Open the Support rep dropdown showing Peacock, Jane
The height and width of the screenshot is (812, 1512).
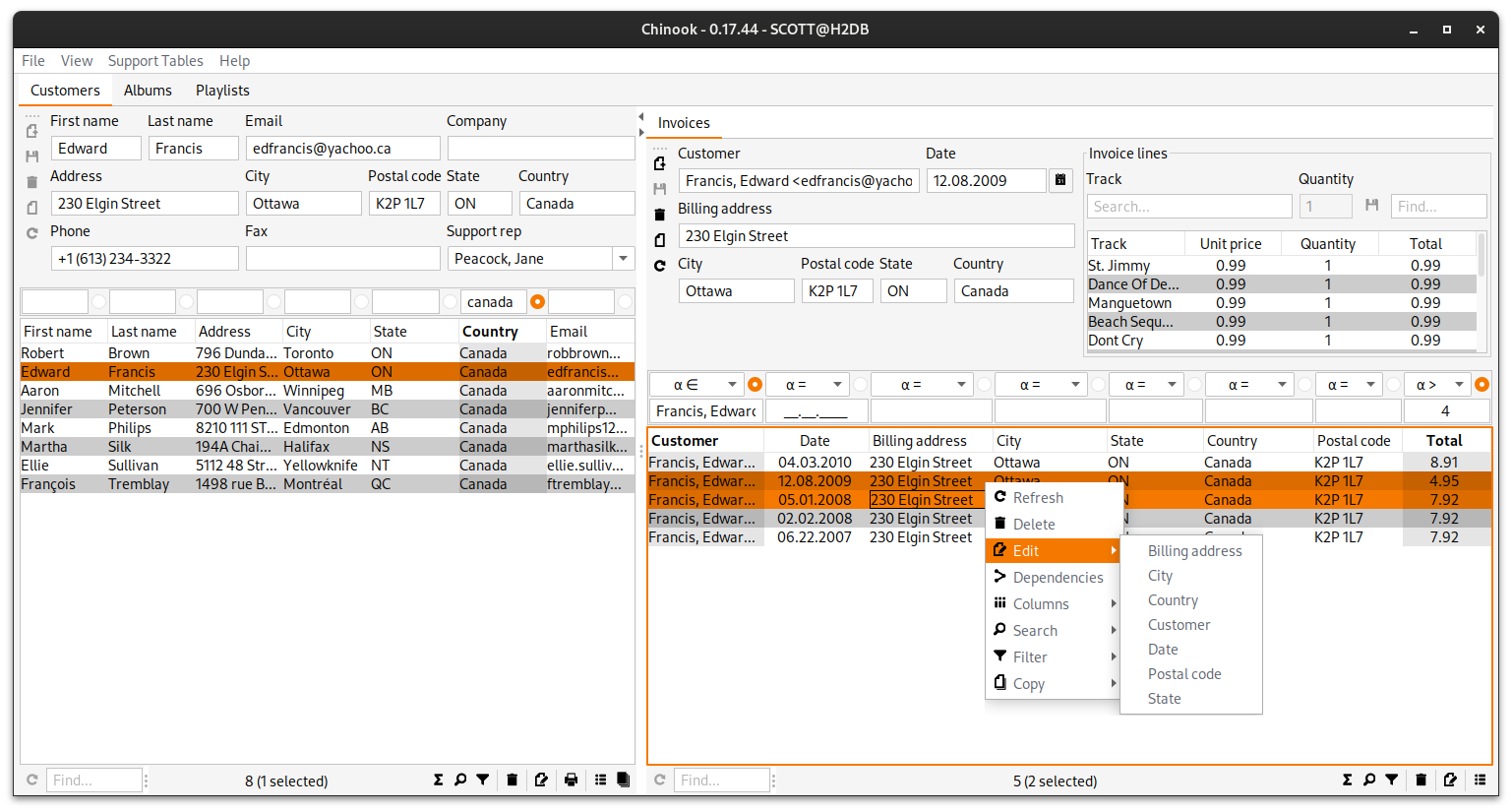click(623, 259)
